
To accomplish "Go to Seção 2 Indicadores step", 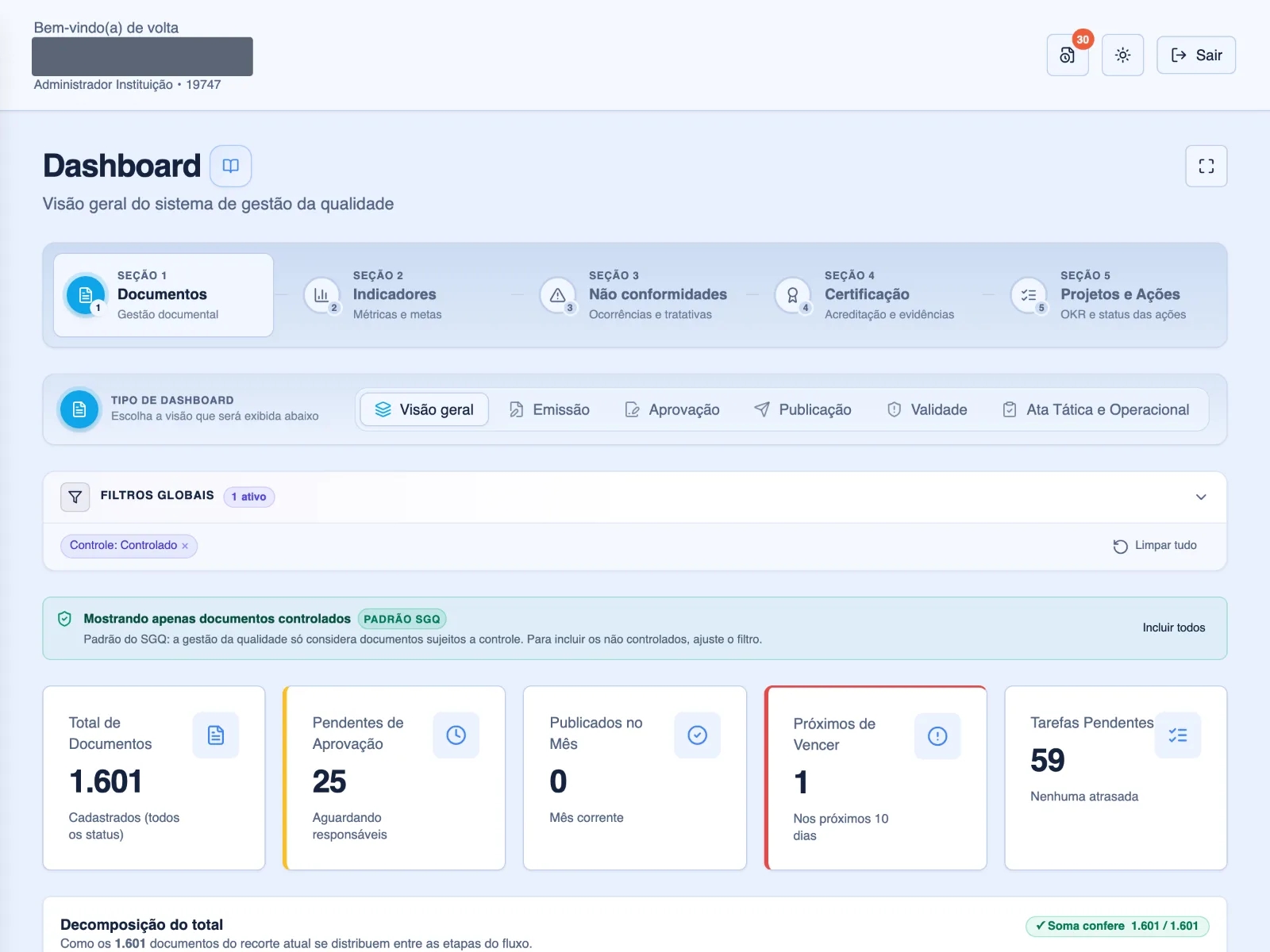I will coord(397,295).
